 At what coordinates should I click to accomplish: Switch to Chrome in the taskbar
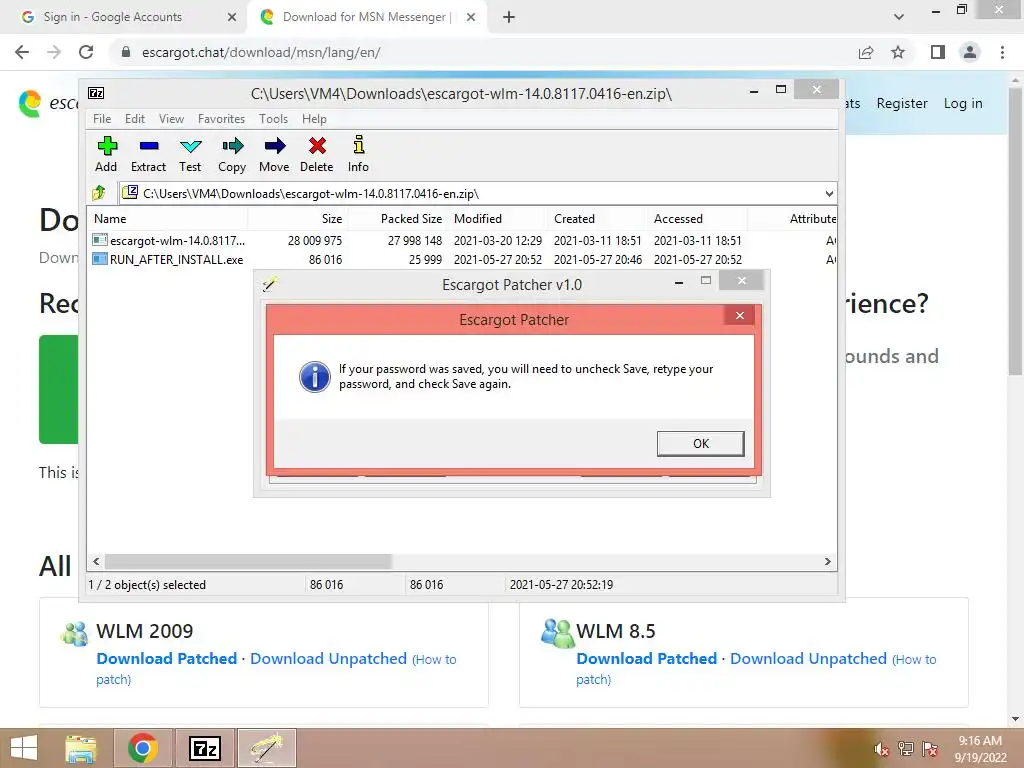tap(143, 748)
